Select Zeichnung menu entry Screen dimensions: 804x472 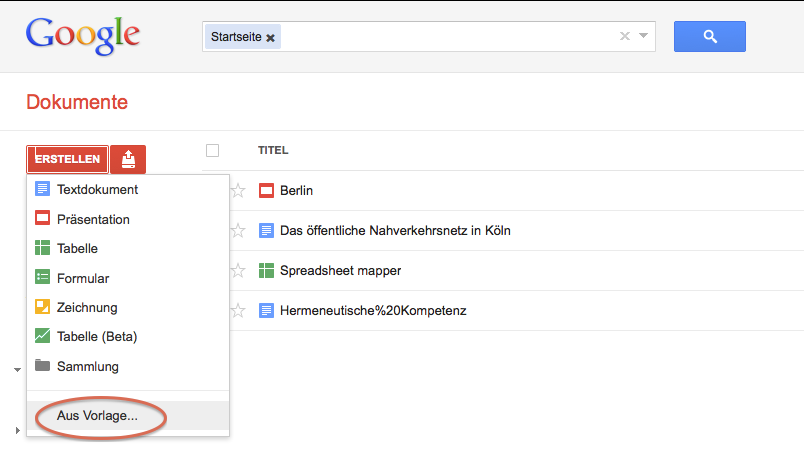click(128, 307)
